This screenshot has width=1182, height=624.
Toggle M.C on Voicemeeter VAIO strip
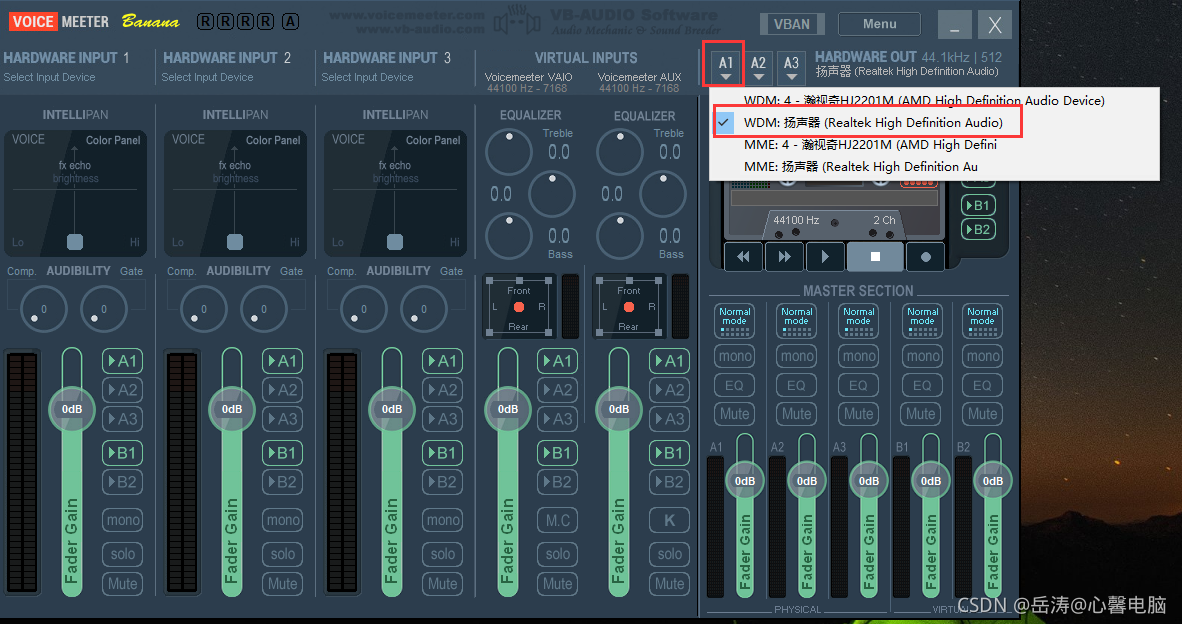[557, 520]
